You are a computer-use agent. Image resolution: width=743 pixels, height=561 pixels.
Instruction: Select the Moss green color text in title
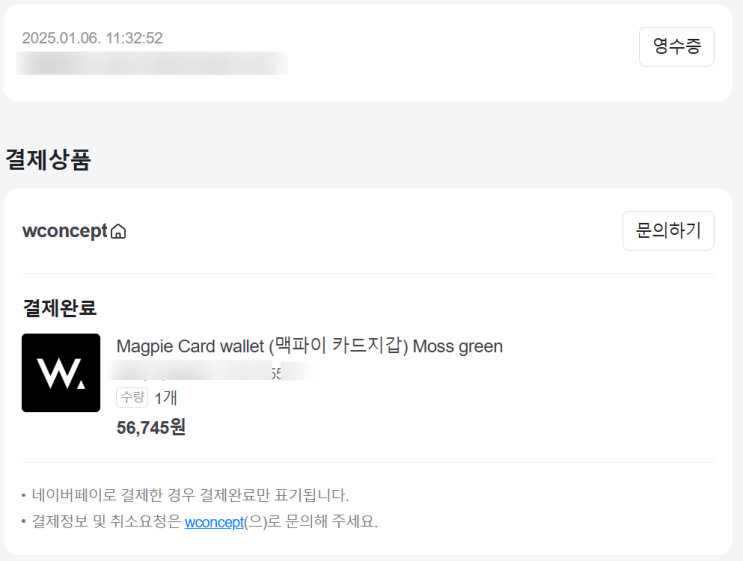point(458,347)
